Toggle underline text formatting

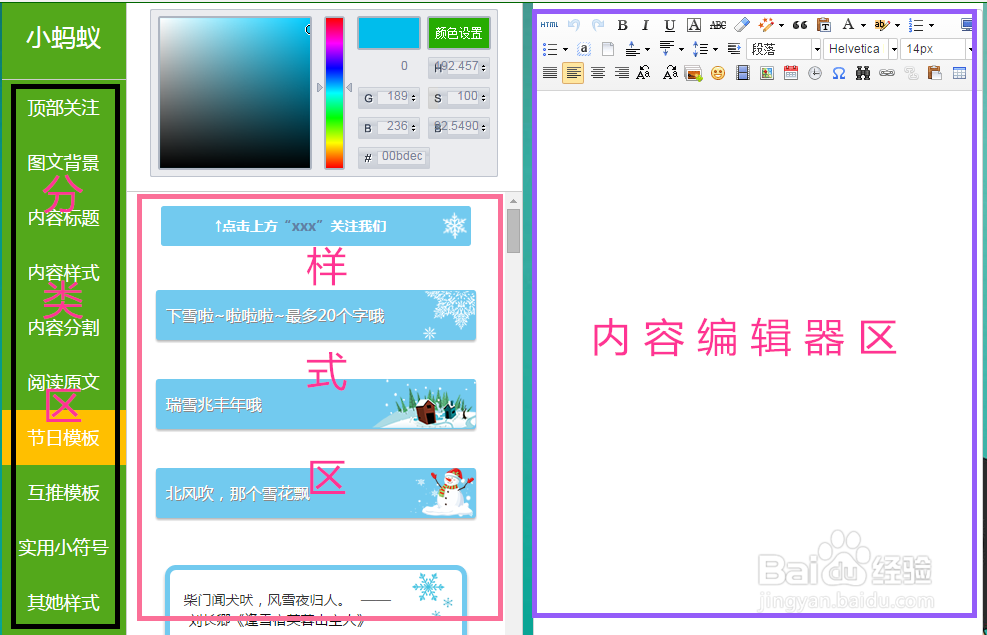pyautogui.click(x=668, y=25)
